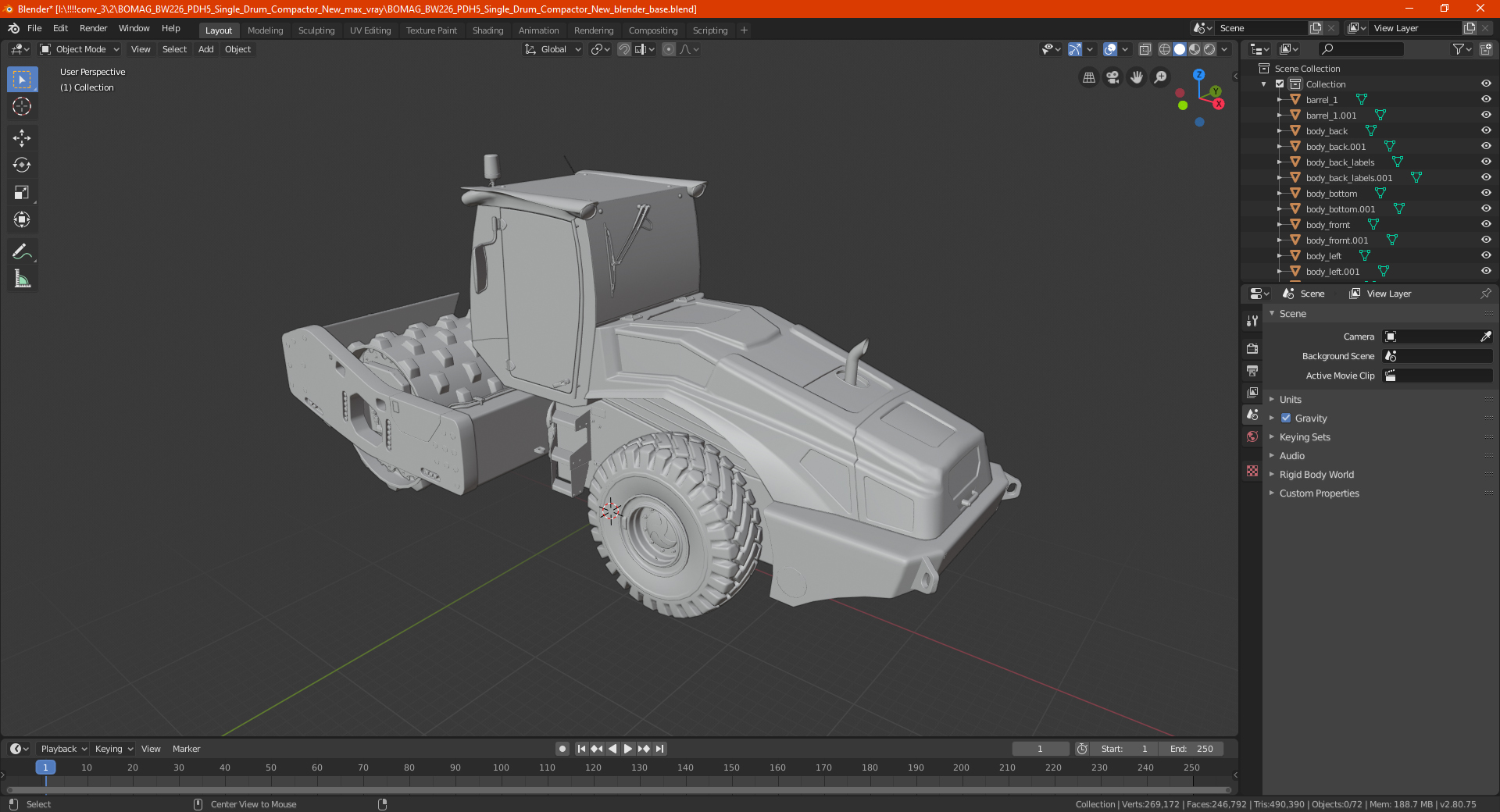This screenshot has height=812, width=1500.
Task: Select the Measure tool
Action: 22,279
